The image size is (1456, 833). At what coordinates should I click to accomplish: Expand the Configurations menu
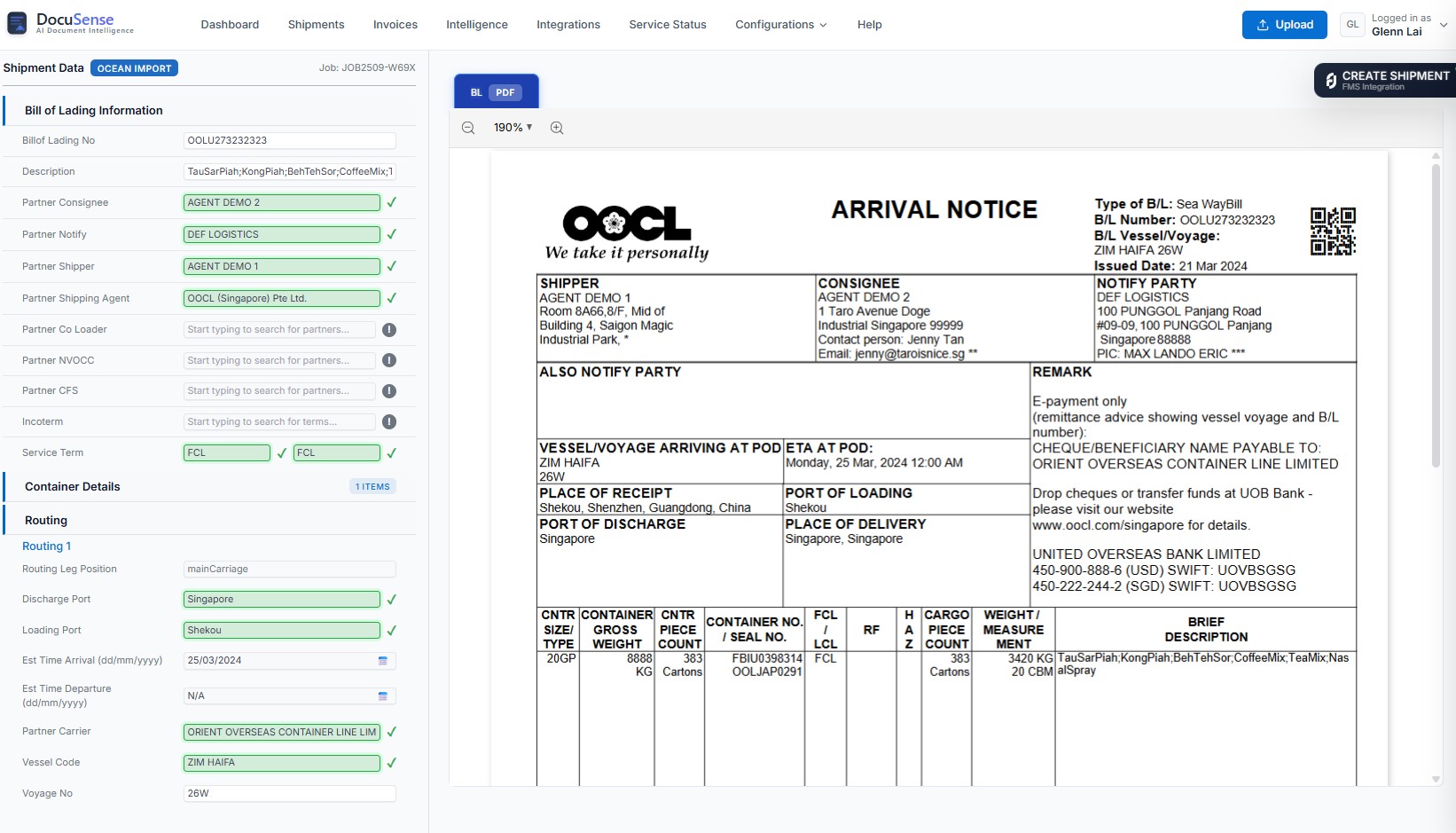(x=781, y=25)
